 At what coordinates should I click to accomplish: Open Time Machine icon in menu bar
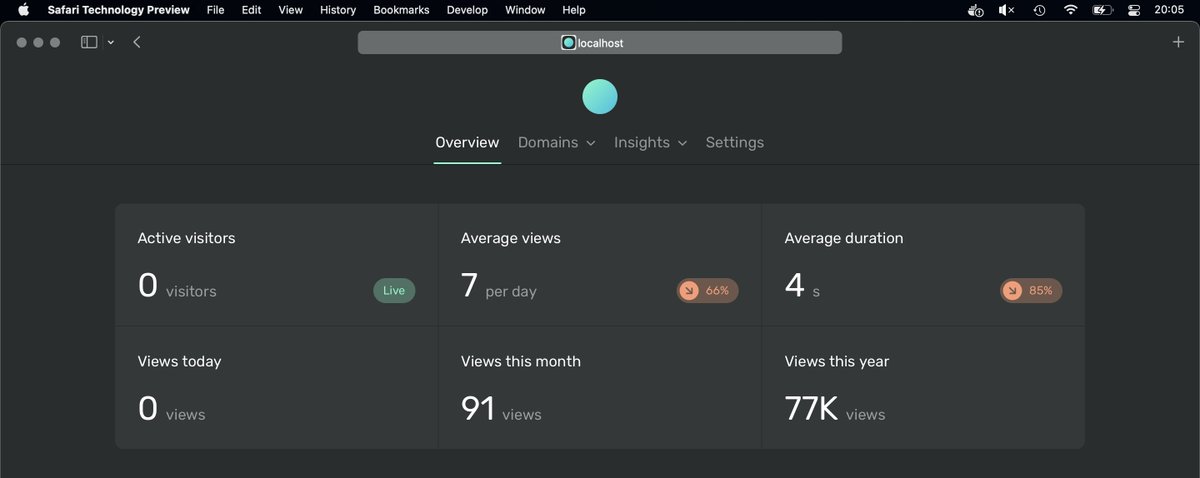pyautogui.click(x=1039, y=10)
